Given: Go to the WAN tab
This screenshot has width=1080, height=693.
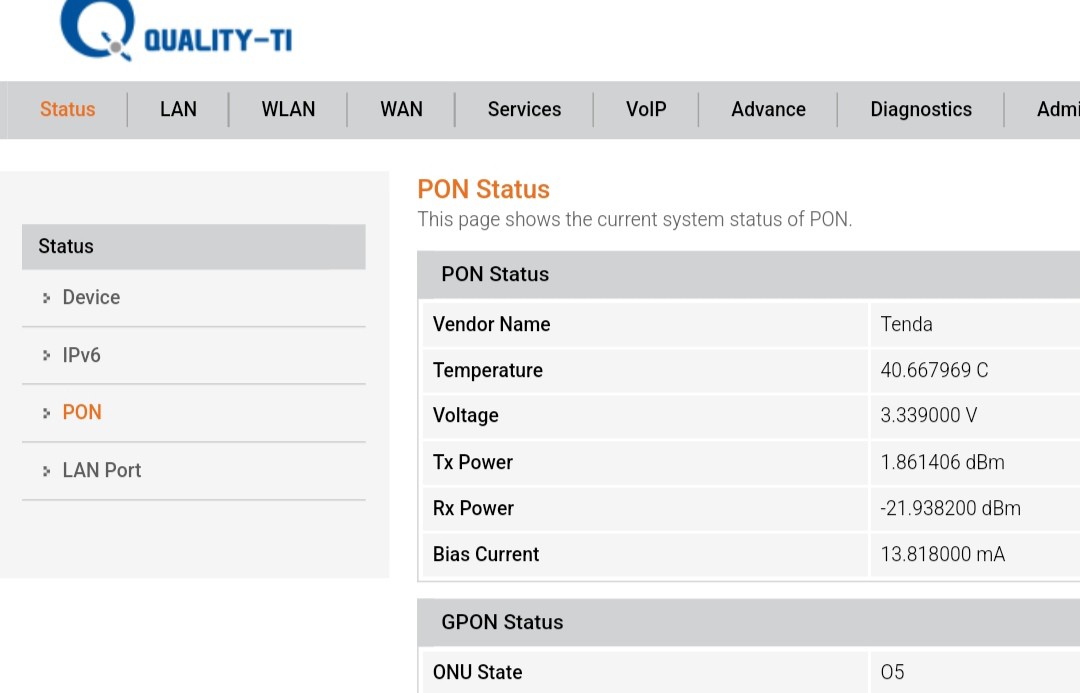Looking at the screenshot, I should tap(401, 110).
